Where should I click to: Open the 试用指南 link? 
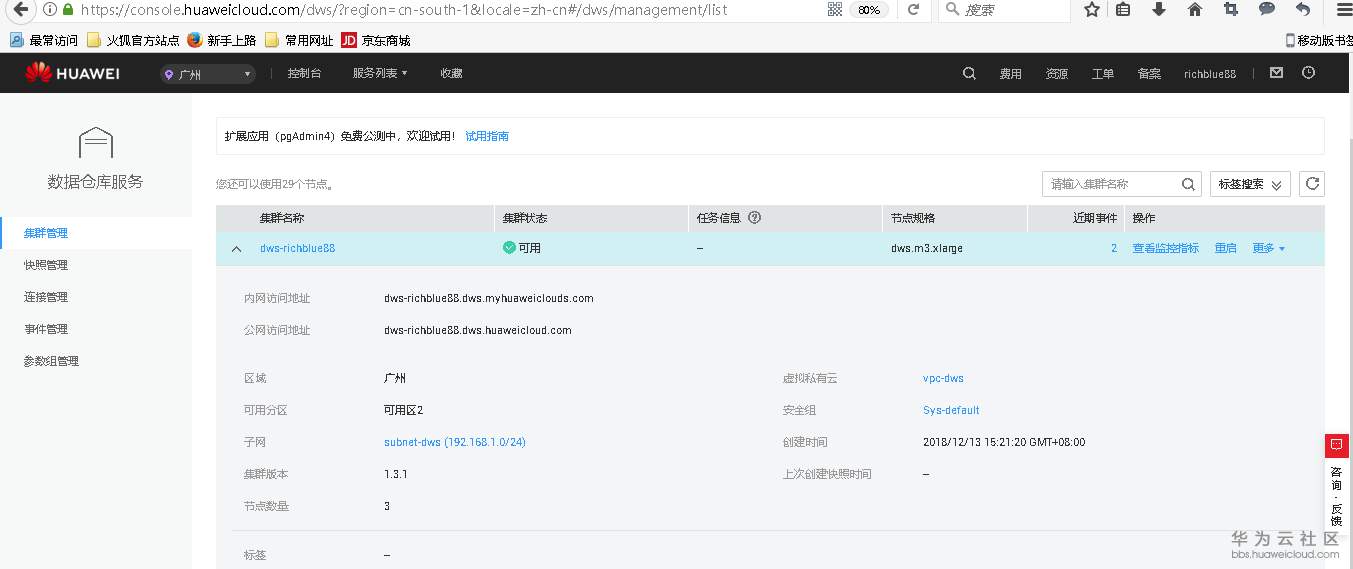[x=487, y=136]
